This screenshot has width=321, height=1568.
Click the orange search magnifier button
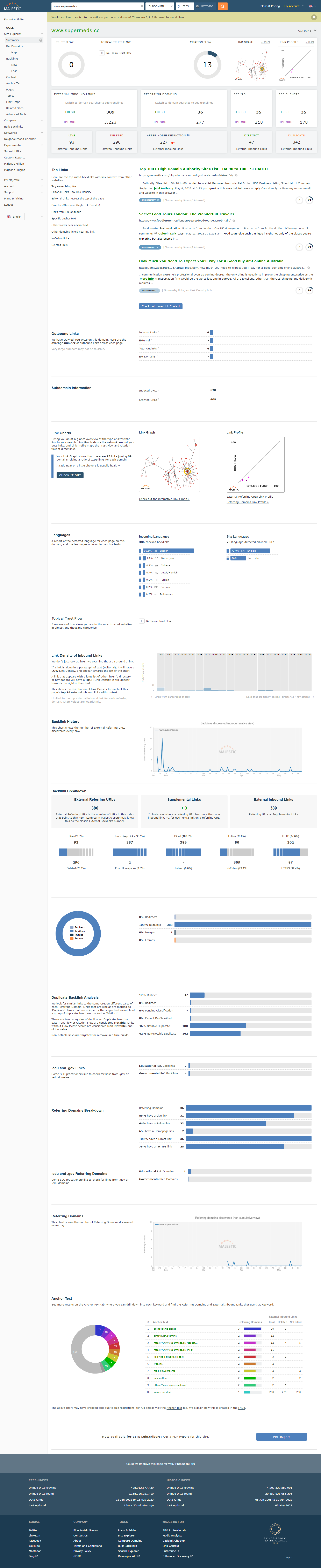[222, 6]
